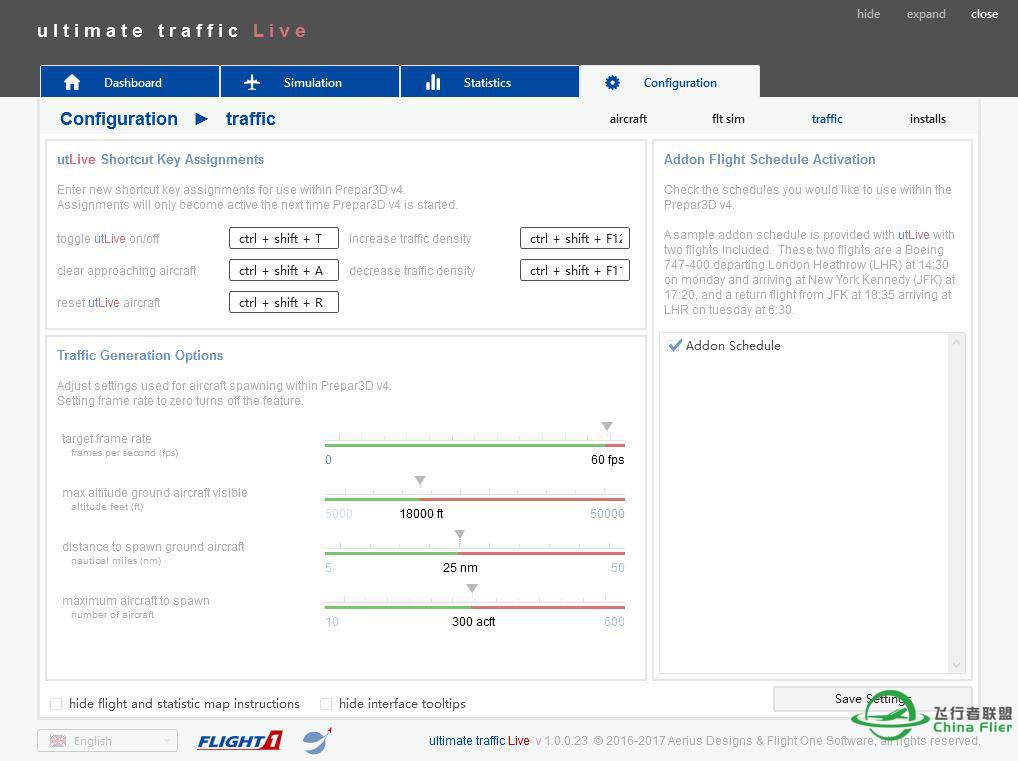
Task: Click the 50000 maximum altitude label
Action: (x=607, y=514)
